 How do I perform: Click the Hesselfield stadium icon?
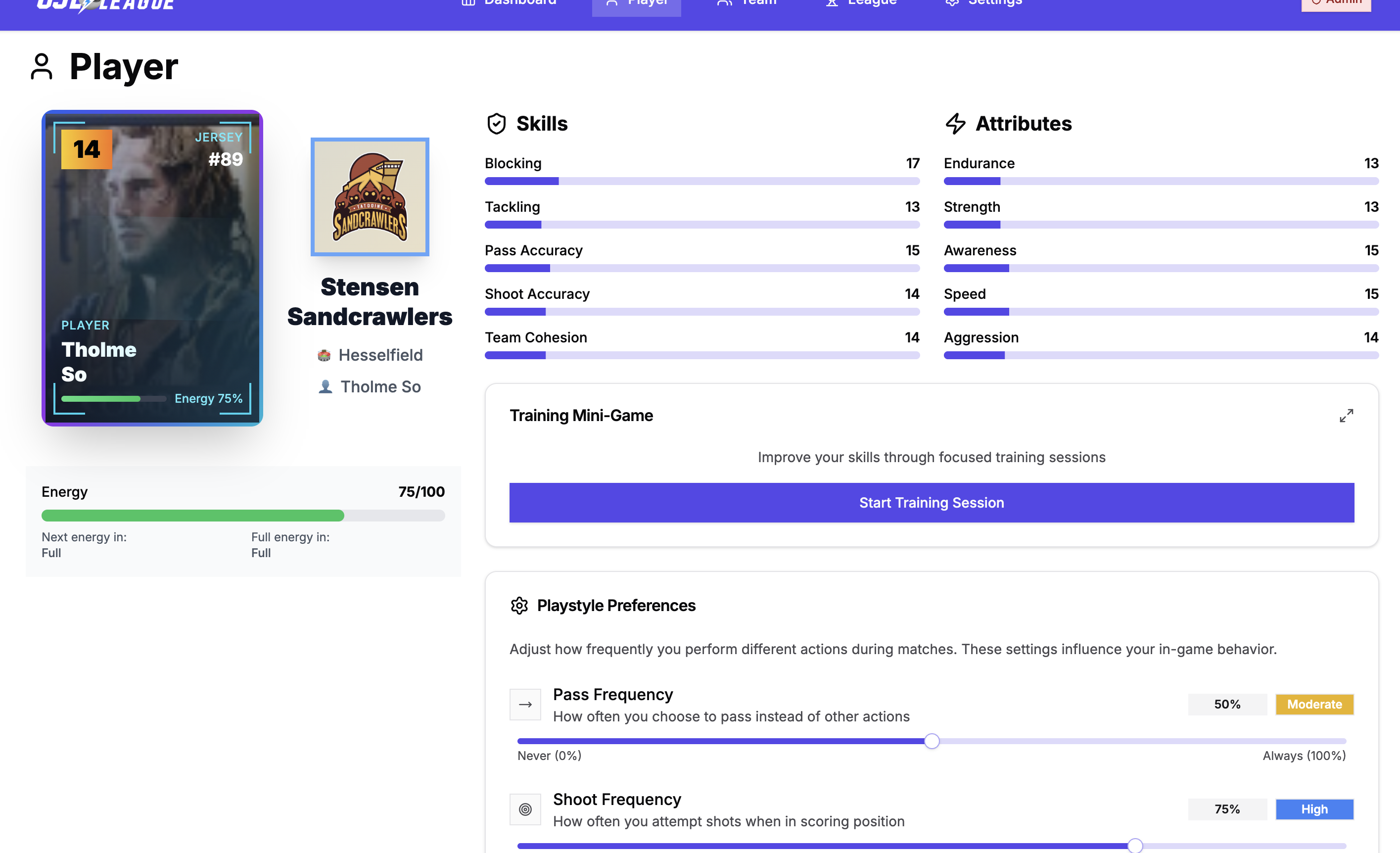tap(324, 355)
